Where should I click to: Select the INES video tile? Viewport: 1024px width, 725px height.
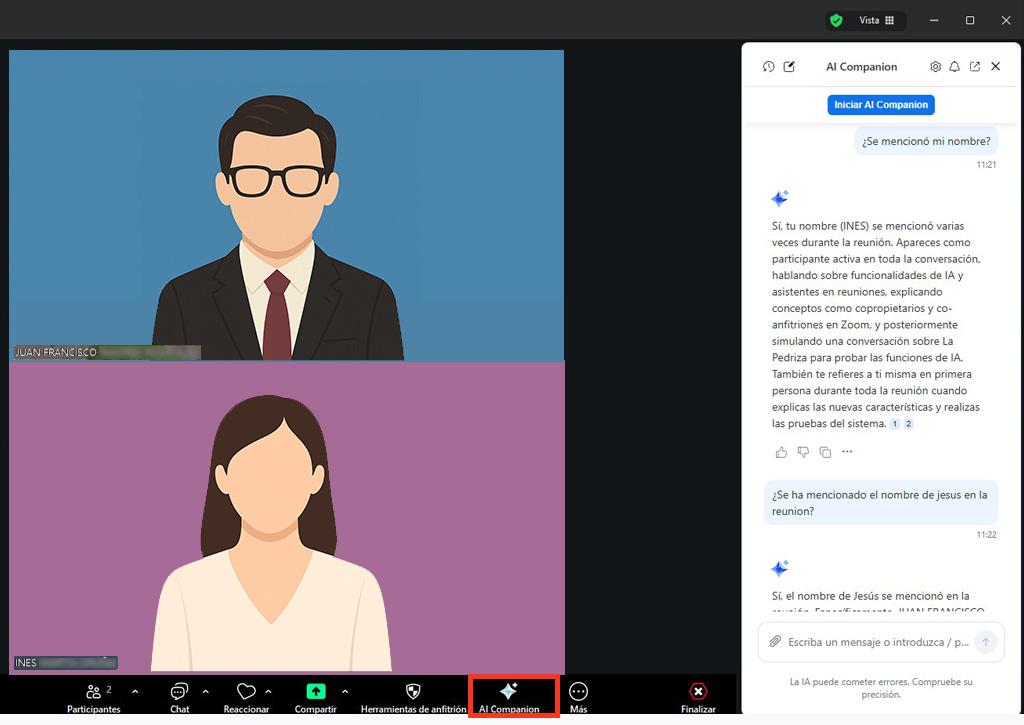coord(286,517)
